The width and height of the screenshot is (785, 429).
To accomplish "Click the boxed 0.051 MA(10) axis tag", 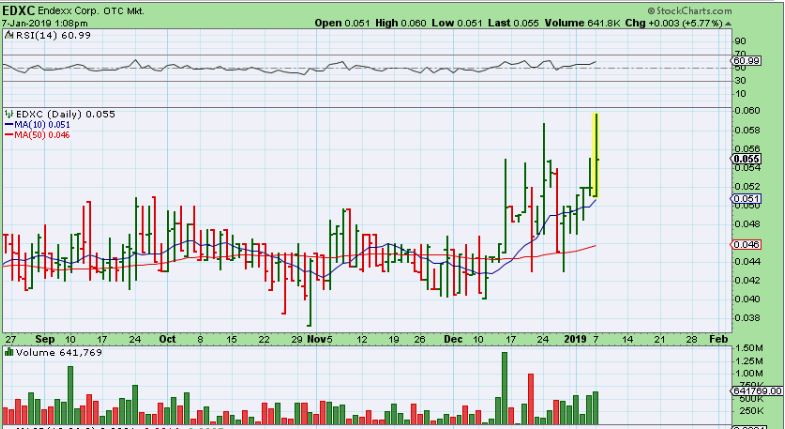I will pos(746,199).
